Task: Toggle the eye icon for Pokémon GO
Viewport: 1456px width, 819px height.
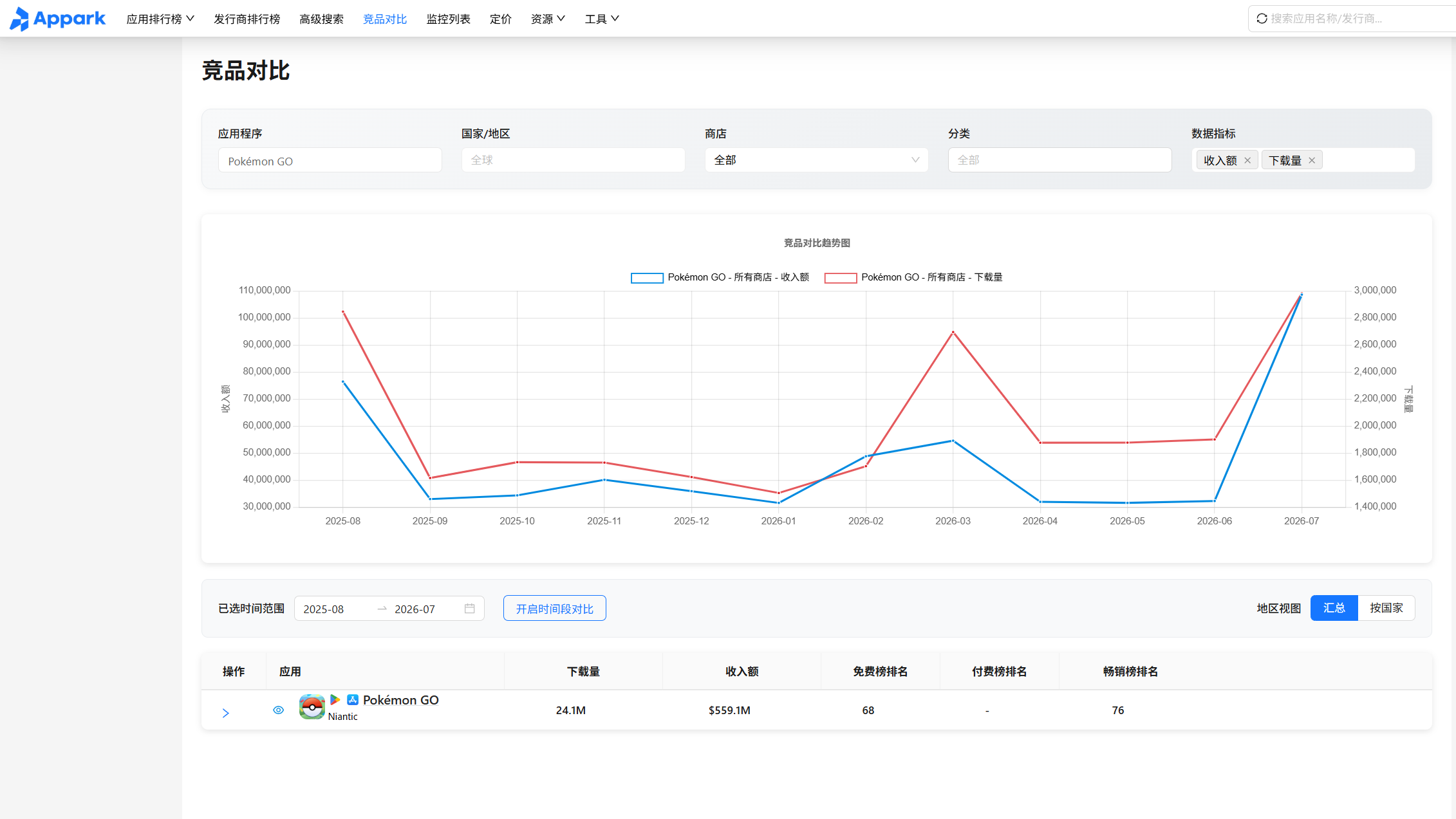Action: coord(278,710)
